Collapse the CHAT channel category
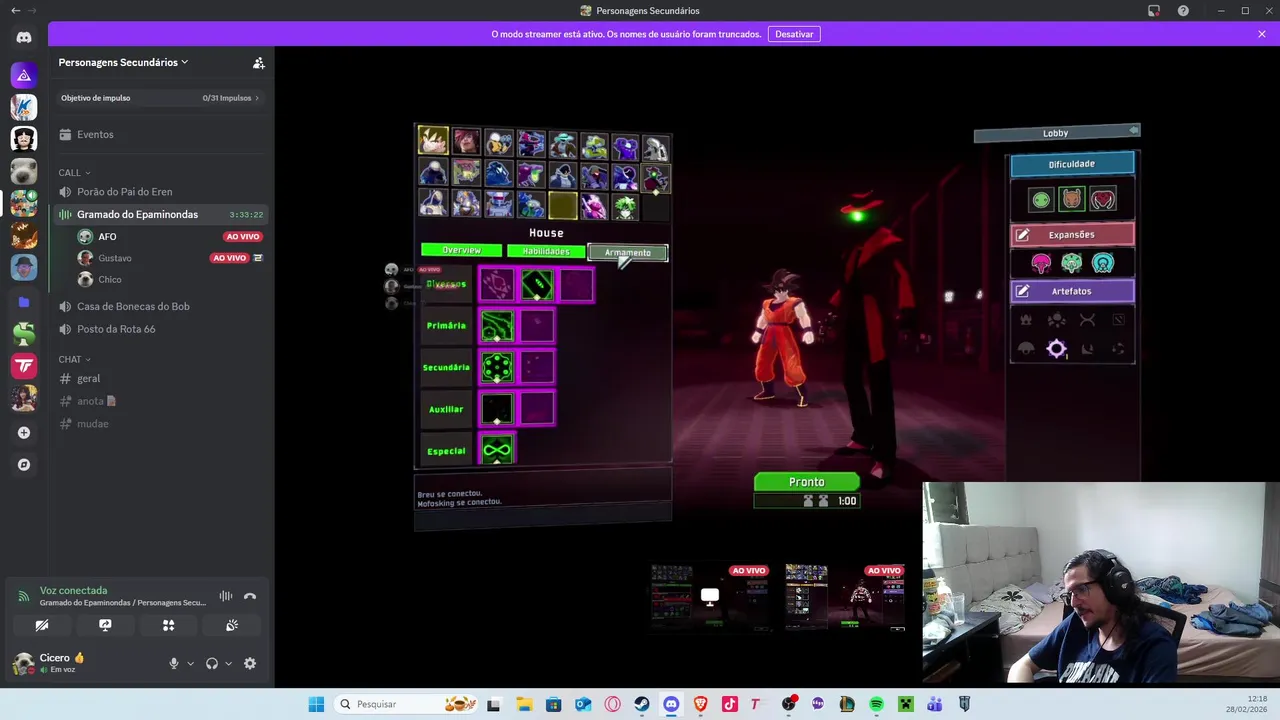 74,359
